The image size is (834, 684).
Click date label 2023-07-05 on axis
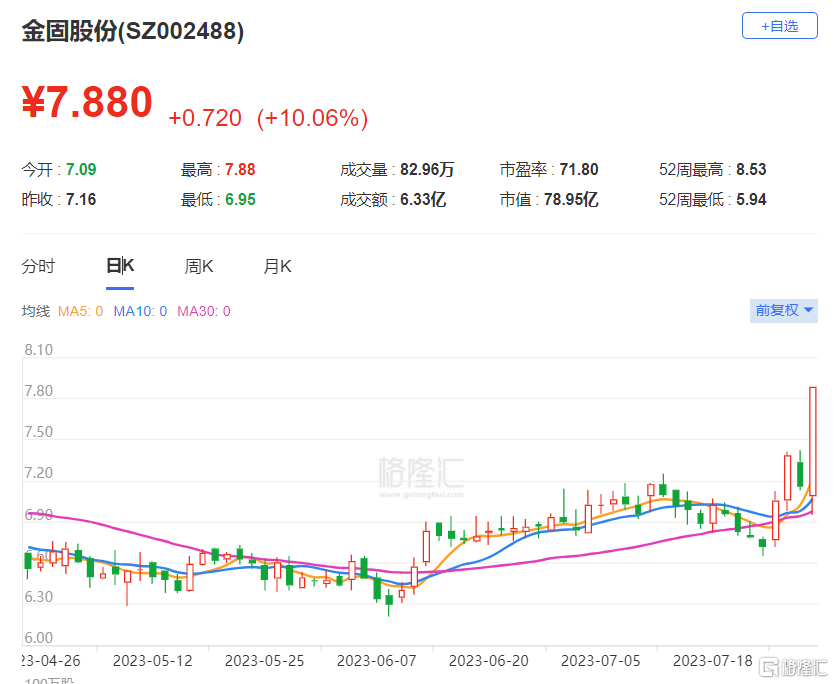coord(601,661)
